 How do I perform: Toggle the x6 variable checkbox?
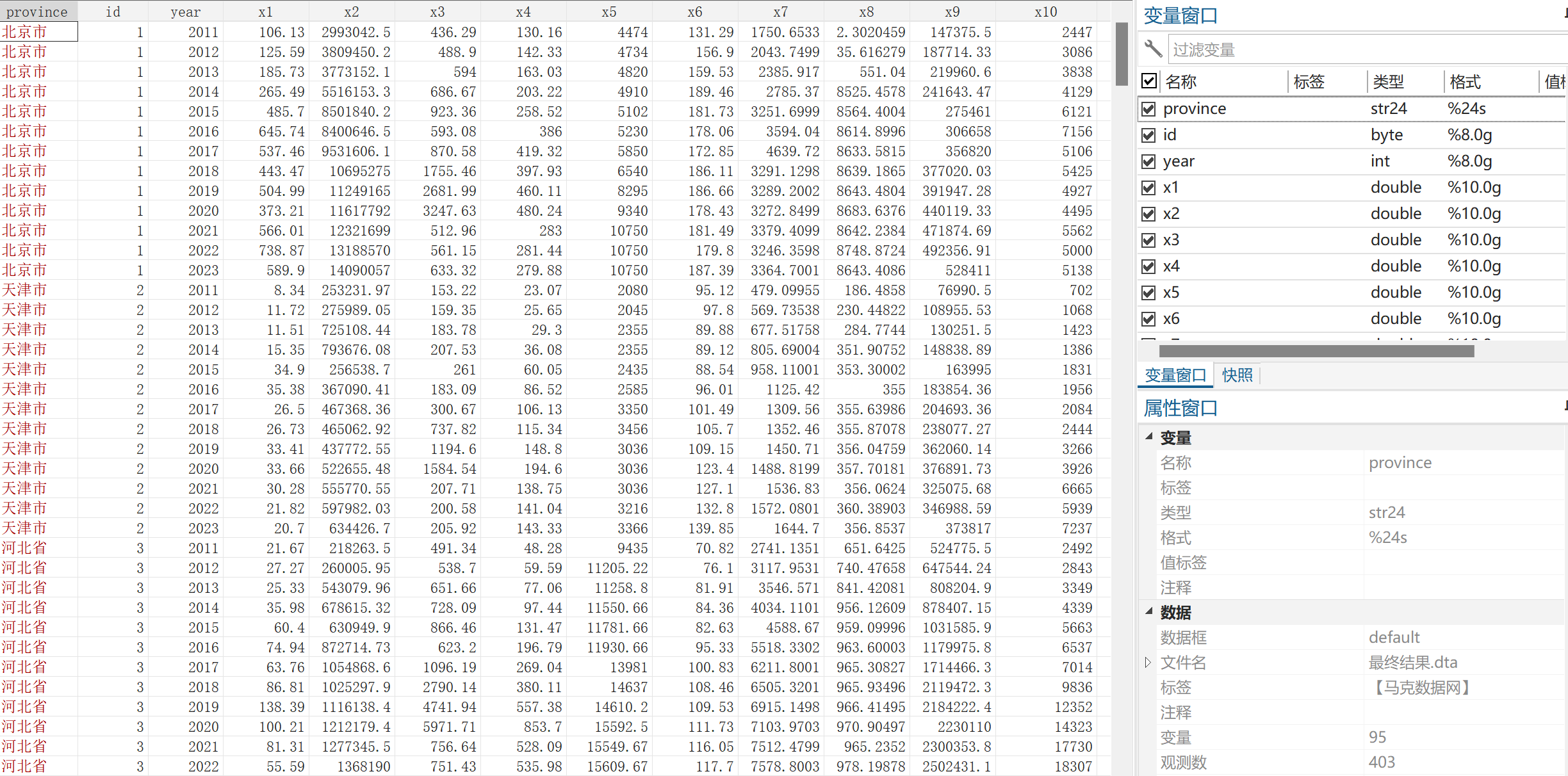coord(1149,319)
